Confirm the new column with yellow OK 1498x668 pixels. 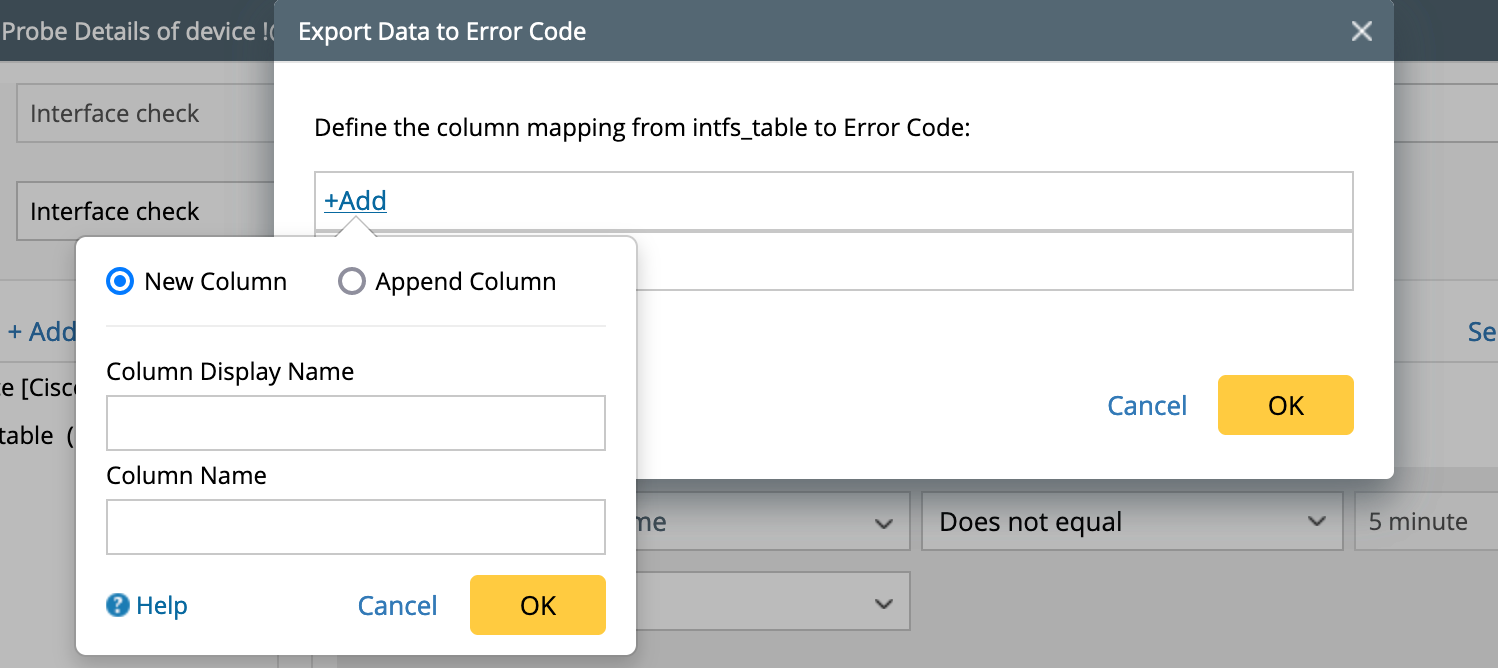click(537, 605)
